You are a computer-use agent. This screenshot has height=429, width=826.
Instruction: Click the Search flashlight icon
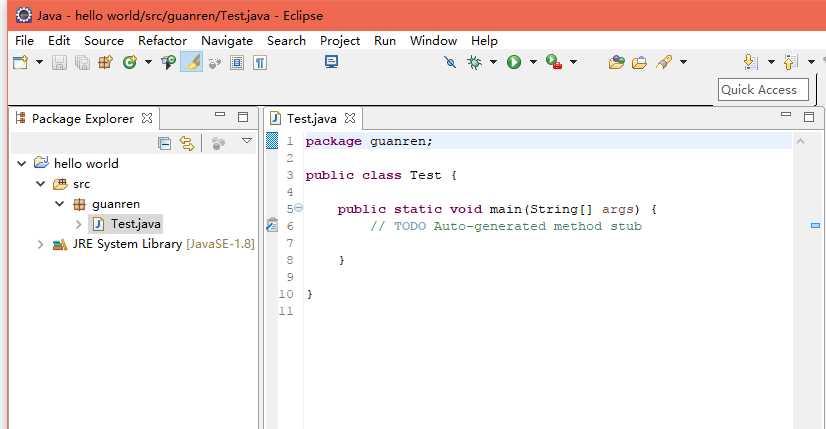point(664,62)
